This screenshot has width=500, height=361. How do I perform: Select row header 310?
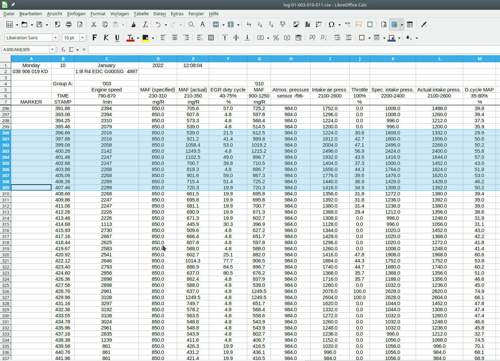pyautogui.click(x=6, y=194)
